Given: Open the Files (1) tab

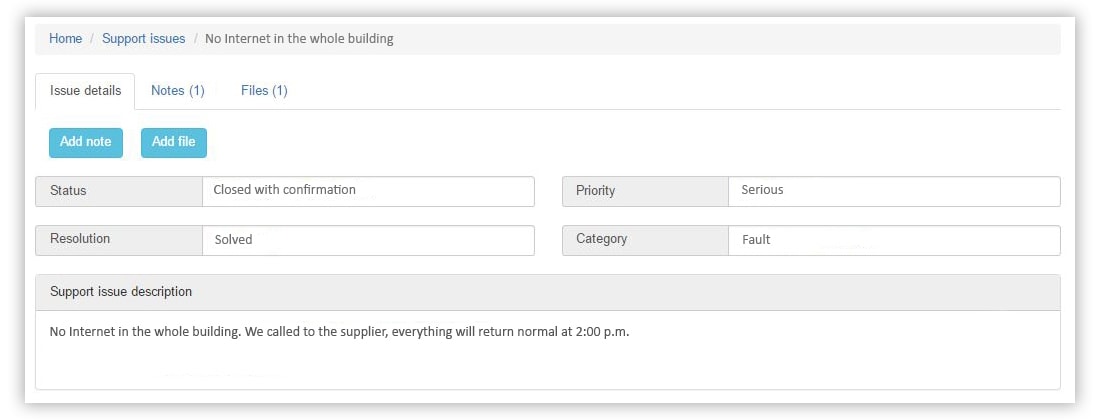Looking at the screenshot, I should (x=264, y=91).
